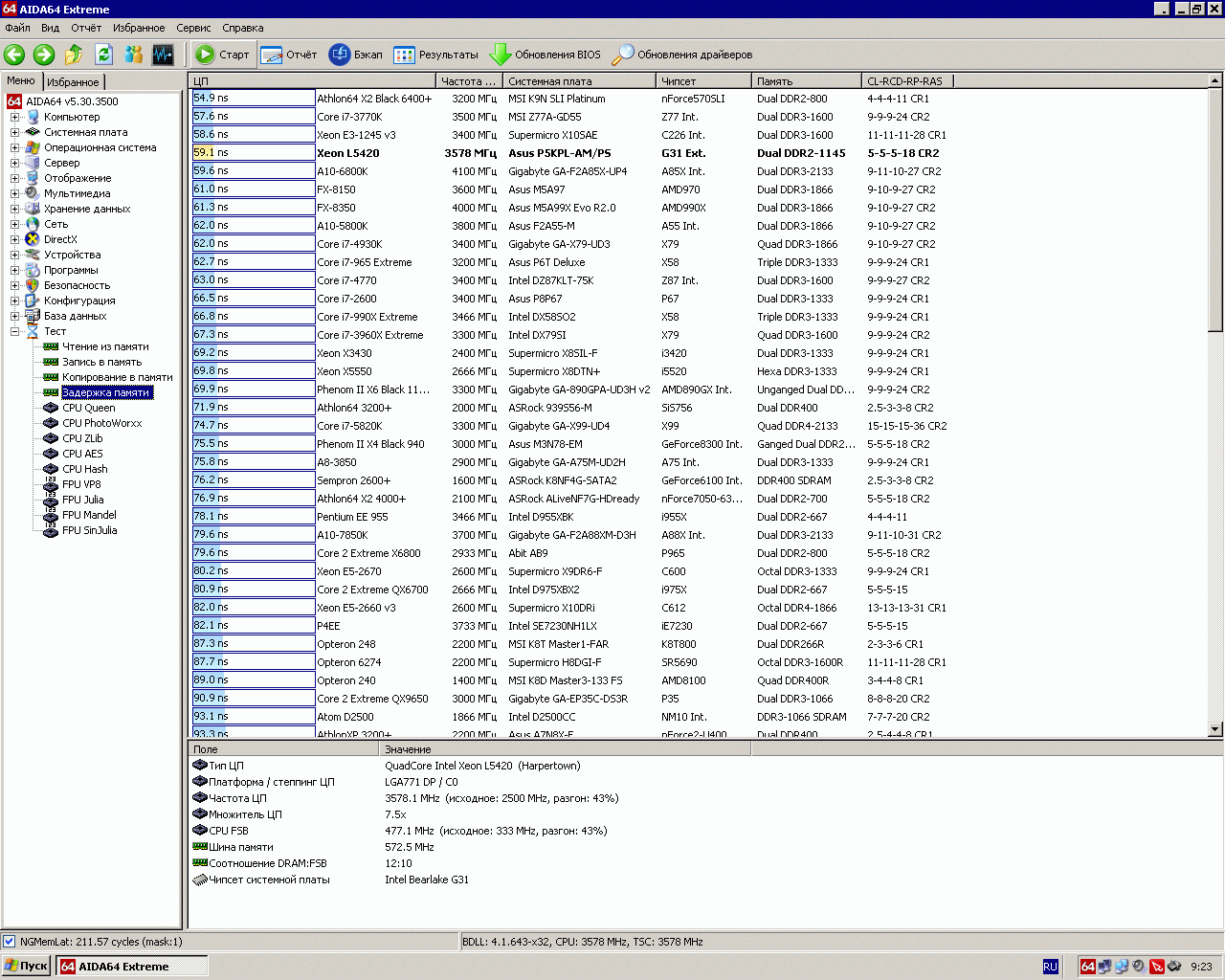Expand the DirectX tree node

click(x=14, y=239)
